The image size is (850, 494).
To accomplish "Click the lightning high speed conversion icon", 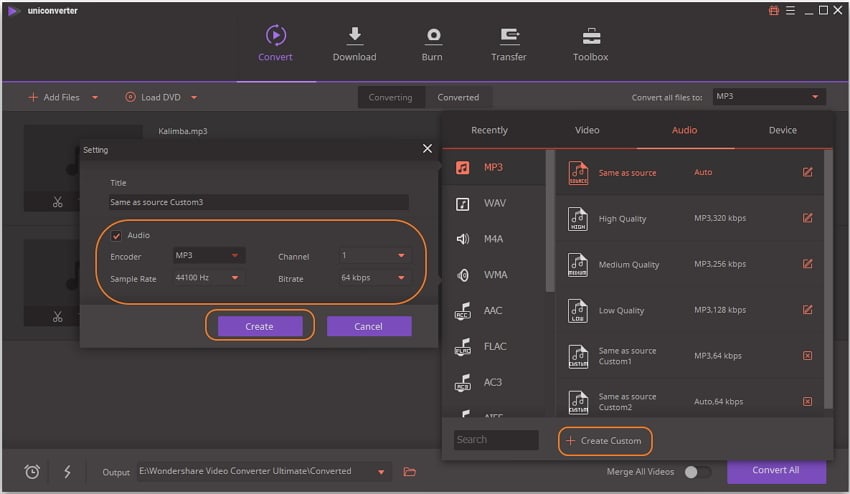I will [x=67, y=472].
